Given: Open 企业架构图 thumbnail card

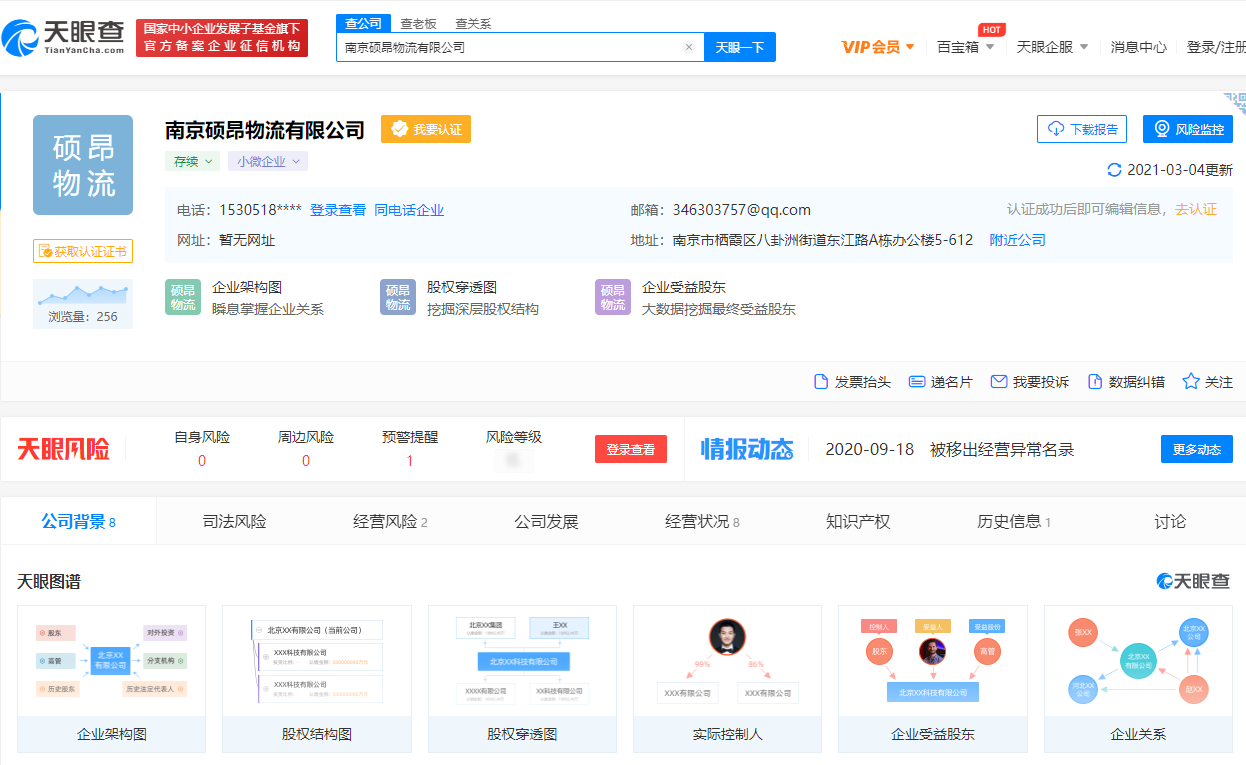Looking at the screenshot, I should [112, 679].
